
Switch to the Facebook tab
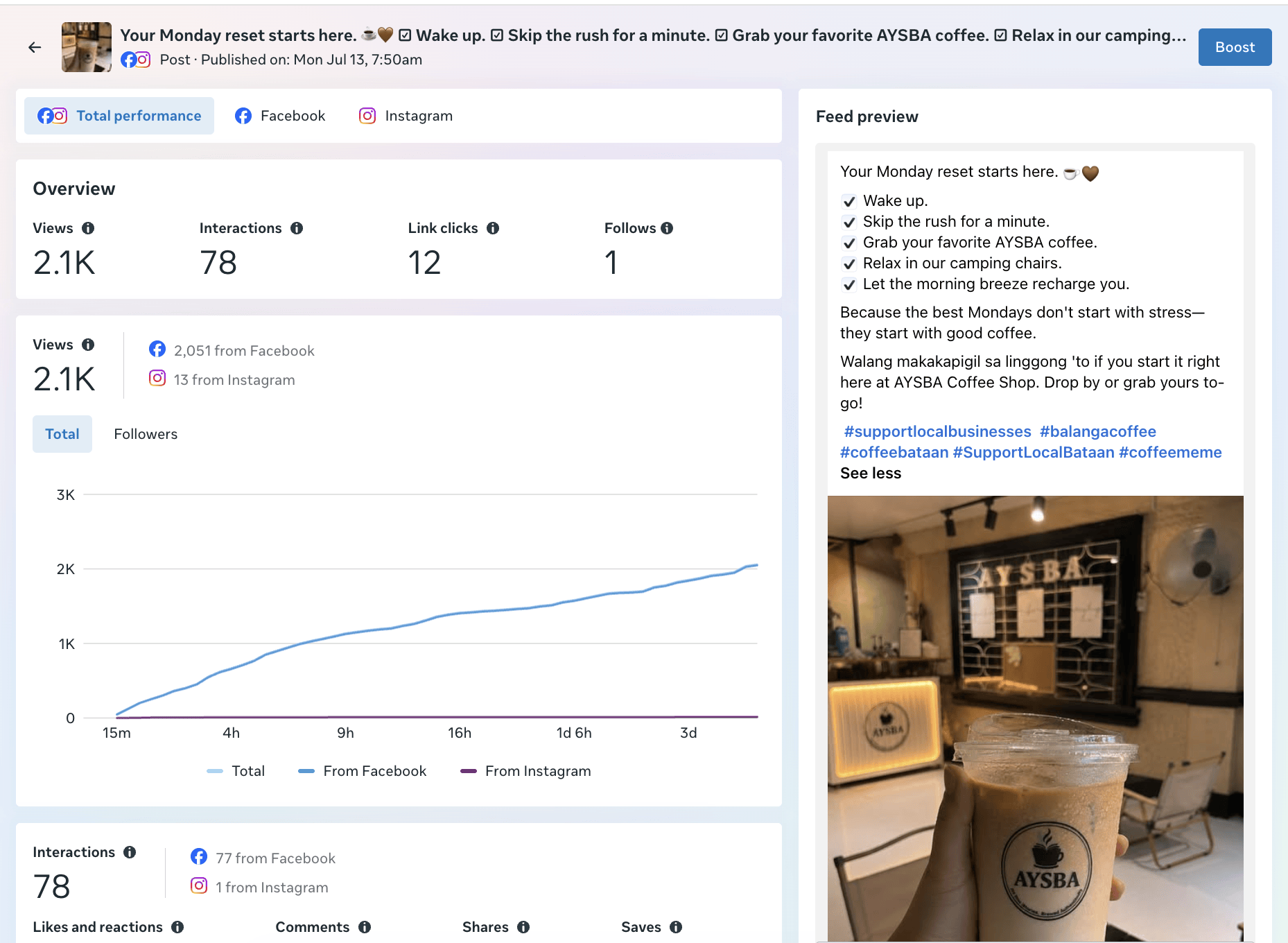click(x=279, y=116)
